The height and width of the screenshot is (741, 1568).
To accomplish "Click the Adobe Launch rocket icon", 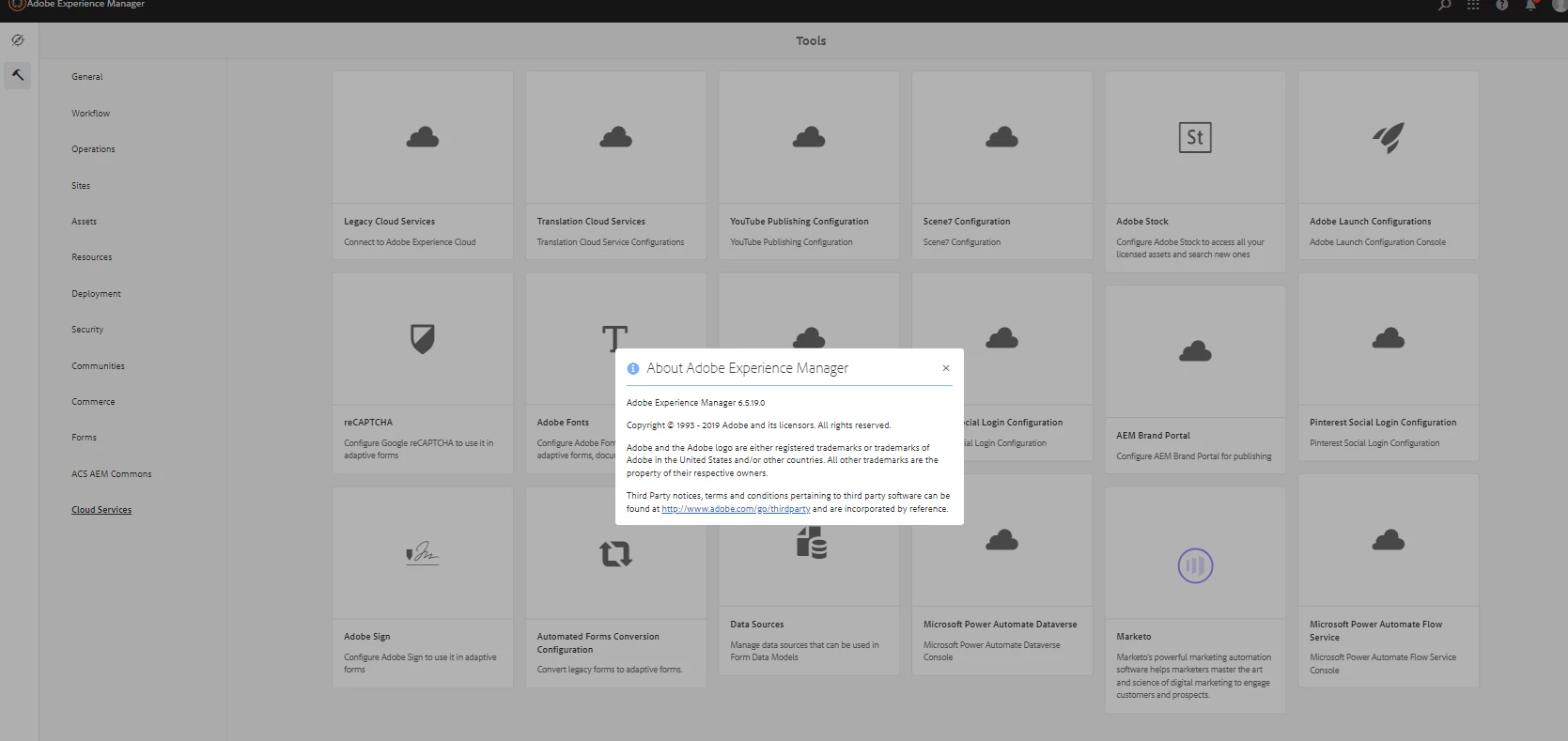I will [x=1389, y=138].
